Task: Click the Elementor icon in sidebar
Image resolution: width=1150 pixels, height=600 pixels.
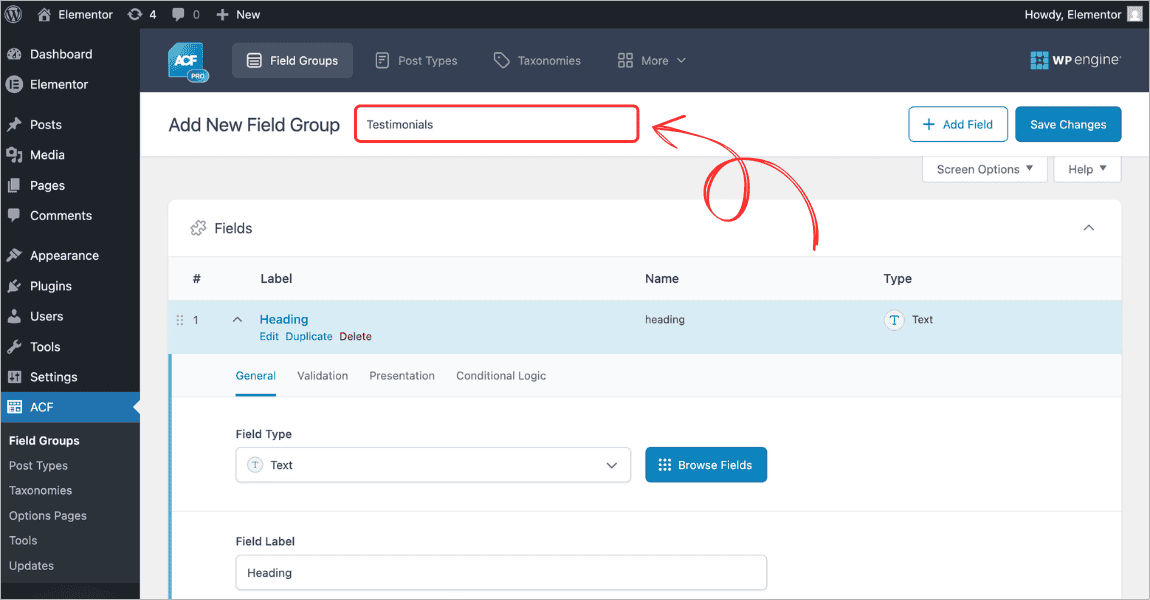Action: (x=14, y=84)
